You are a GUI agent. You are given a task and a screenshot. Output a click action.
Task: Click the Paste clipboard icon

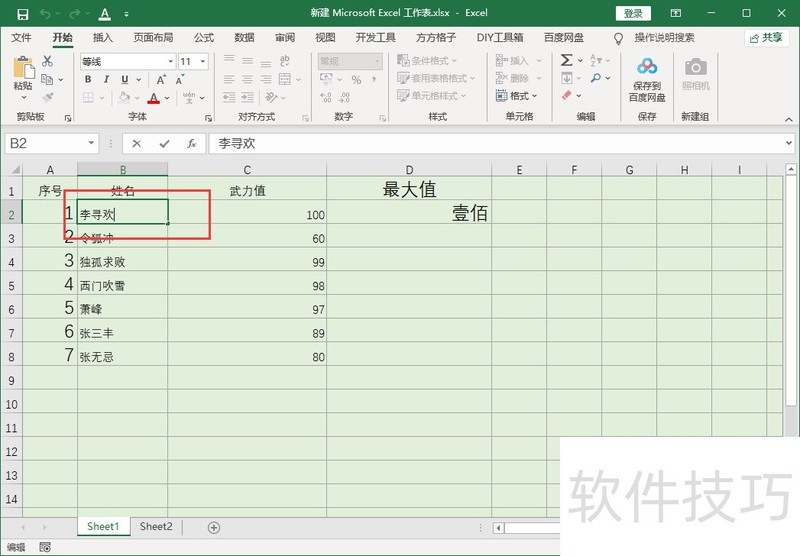pos(23,68)
